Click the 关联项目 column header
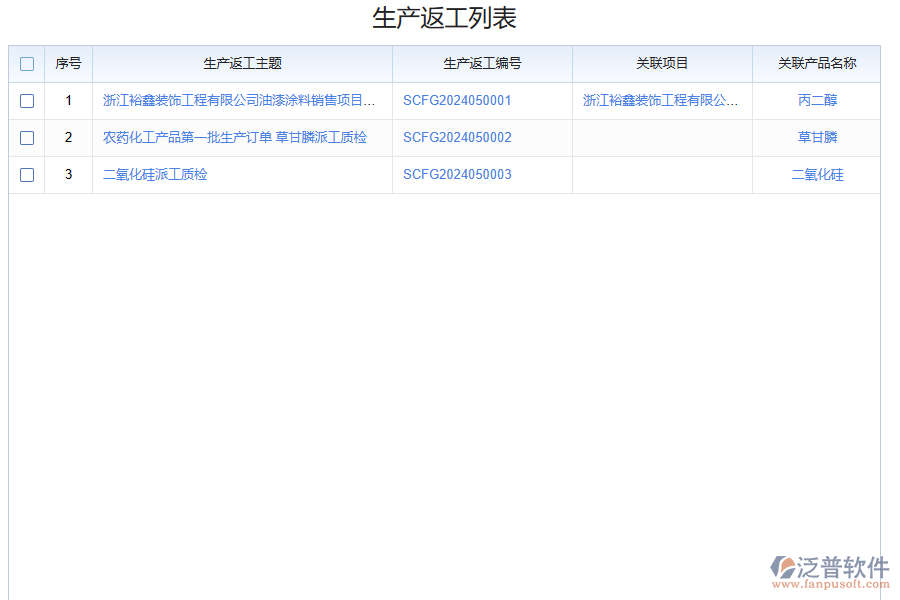Image resolution: width=900 pixels, height=600 pixels. point(661,63)
